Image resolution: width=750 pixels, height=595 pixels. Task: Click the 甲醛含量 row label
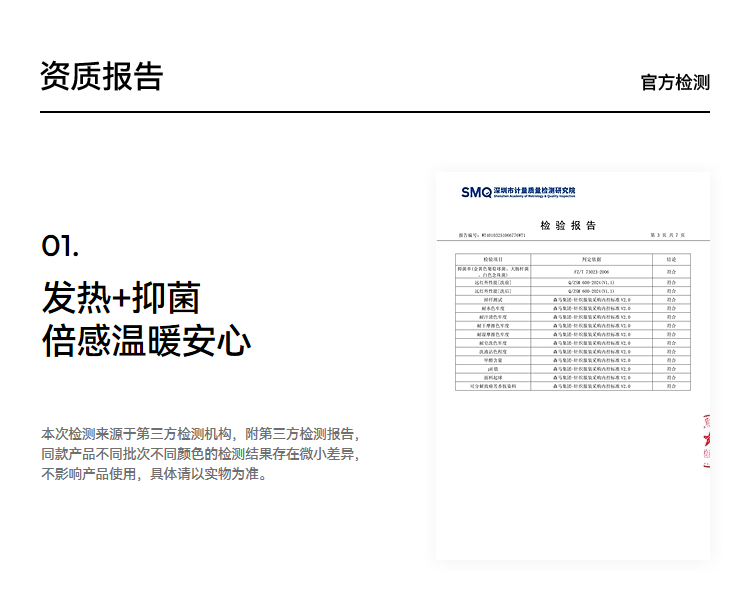pyautogui.click(x=493, y=360)
